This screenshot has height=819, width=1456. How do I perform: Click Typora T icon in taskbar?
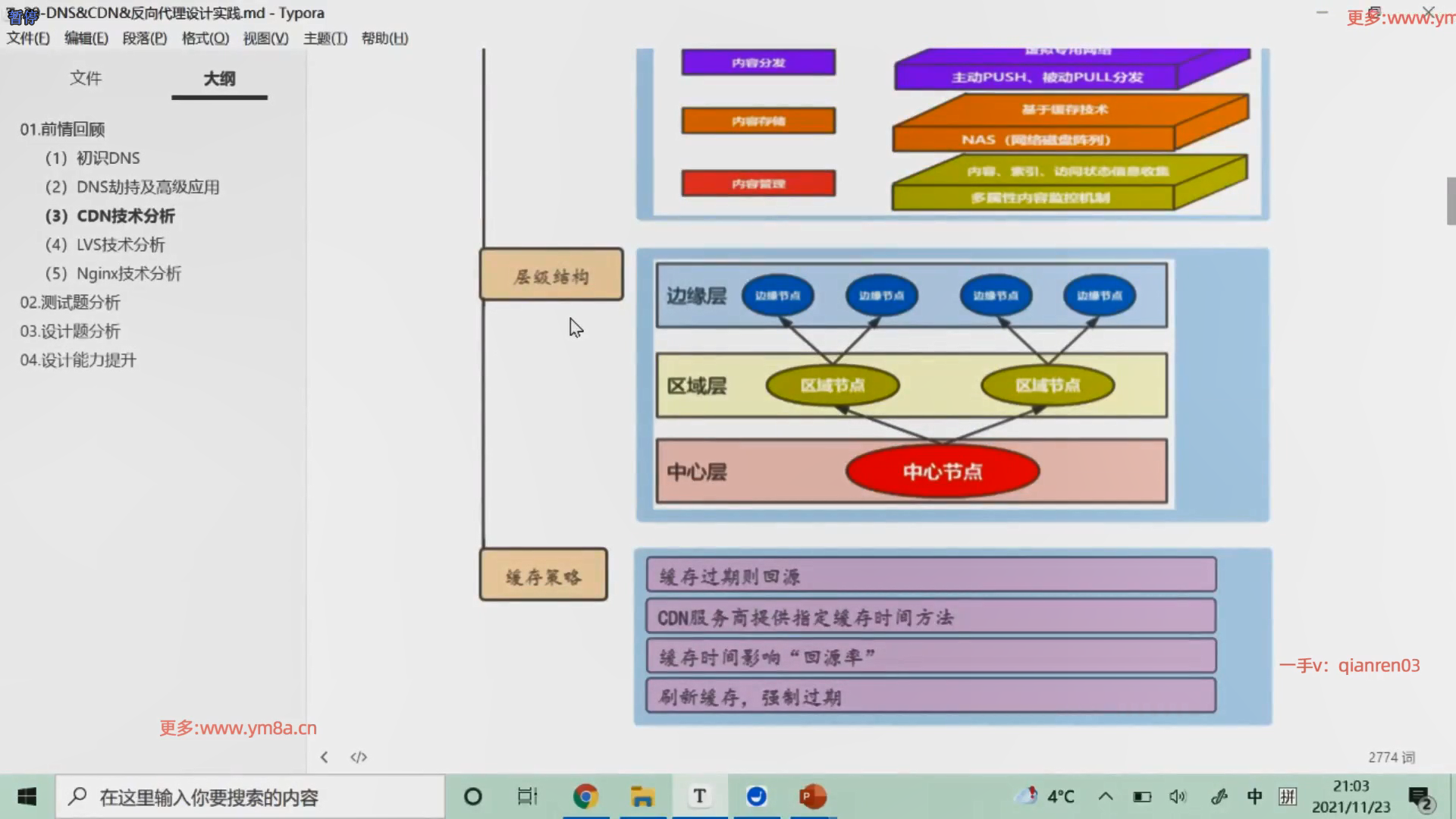tap(699, 796)
